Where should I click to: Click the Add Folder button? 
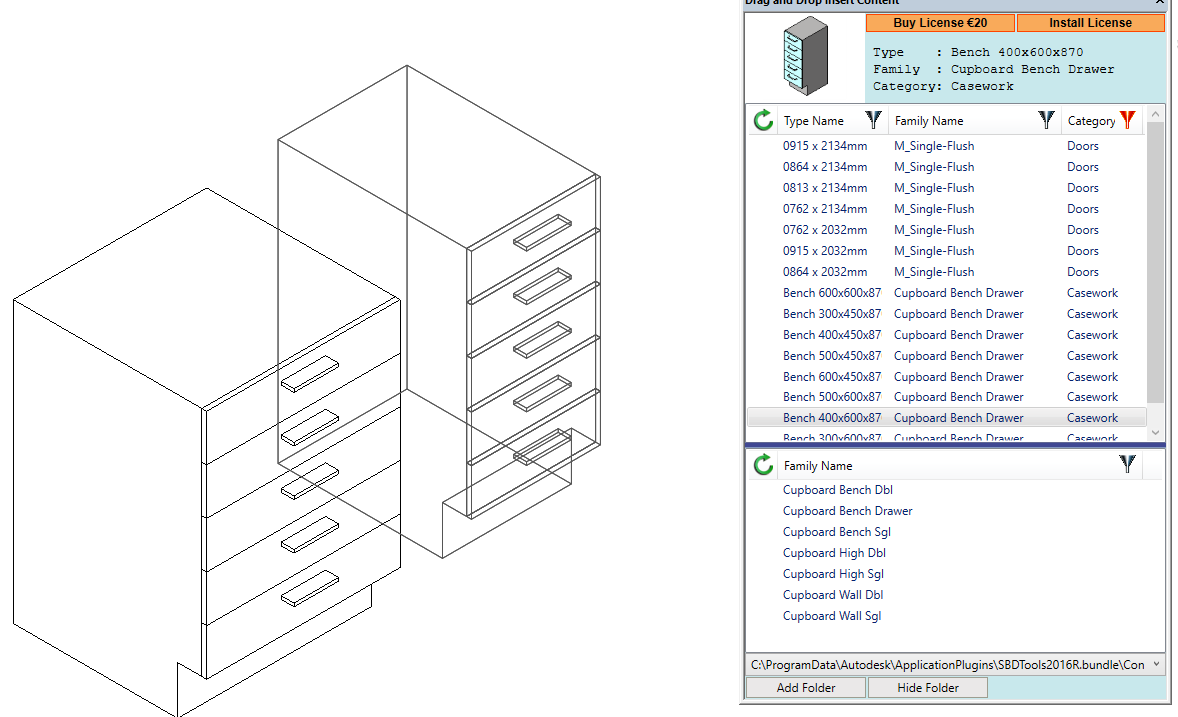[805, 687]
